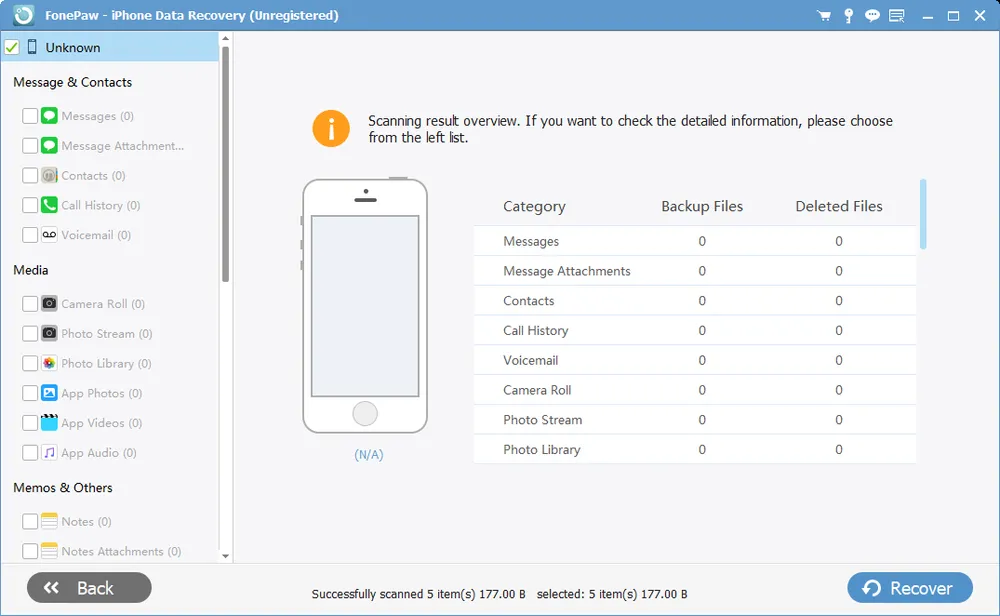Viewport: 1000px width, 616px height.
Task: Click the Notes Attachments icon
Action: (x=49, y=551)
